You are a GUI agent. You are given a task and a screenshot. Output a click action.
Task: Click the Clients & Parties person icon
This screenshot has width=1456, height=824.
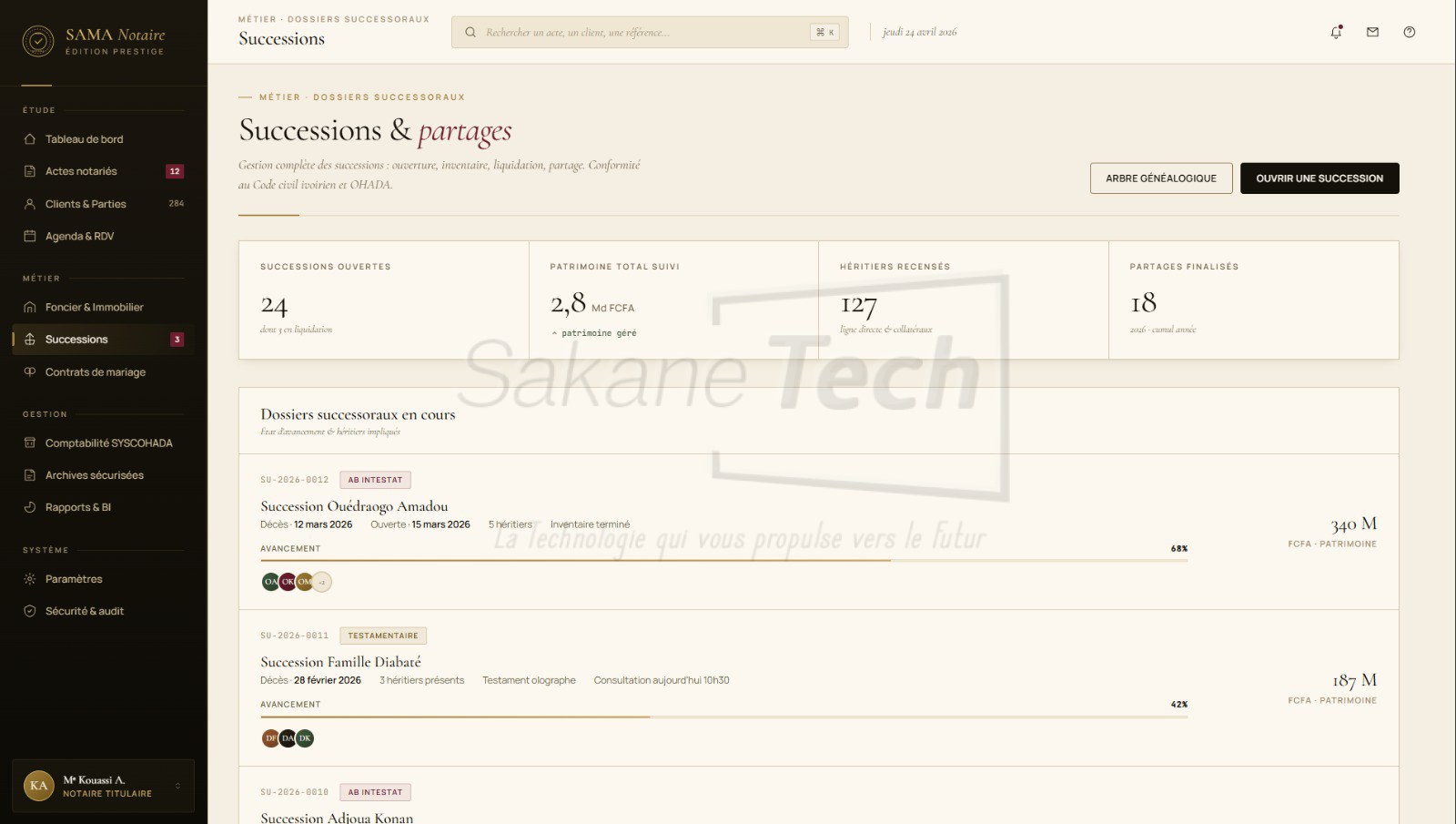(30, 204)
